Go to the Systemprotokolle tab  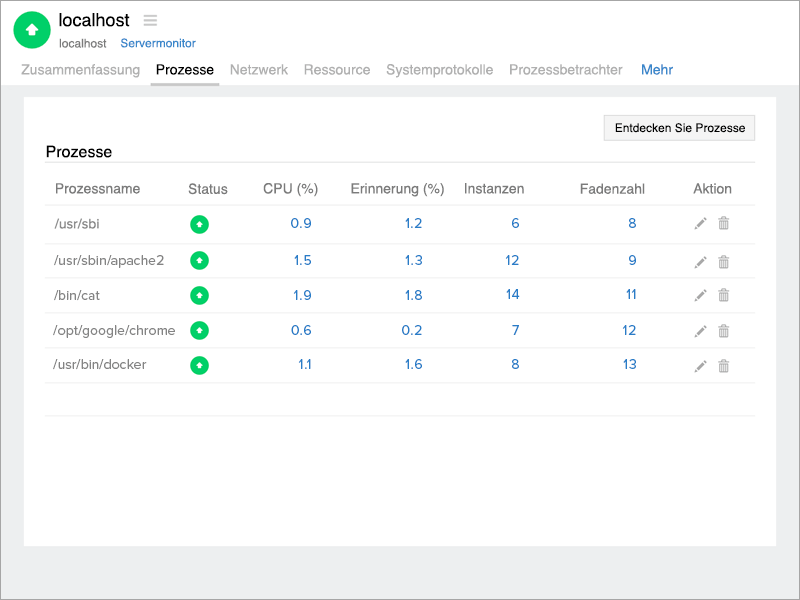(439, 70)
